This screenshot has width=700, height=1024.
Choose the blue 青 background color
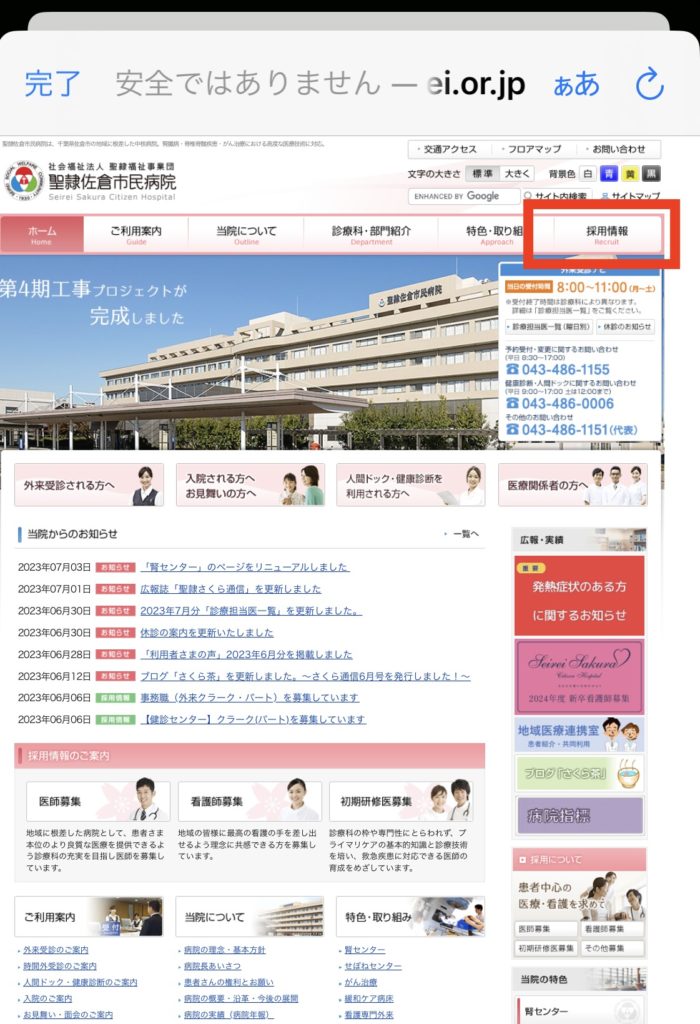[610, 173]
